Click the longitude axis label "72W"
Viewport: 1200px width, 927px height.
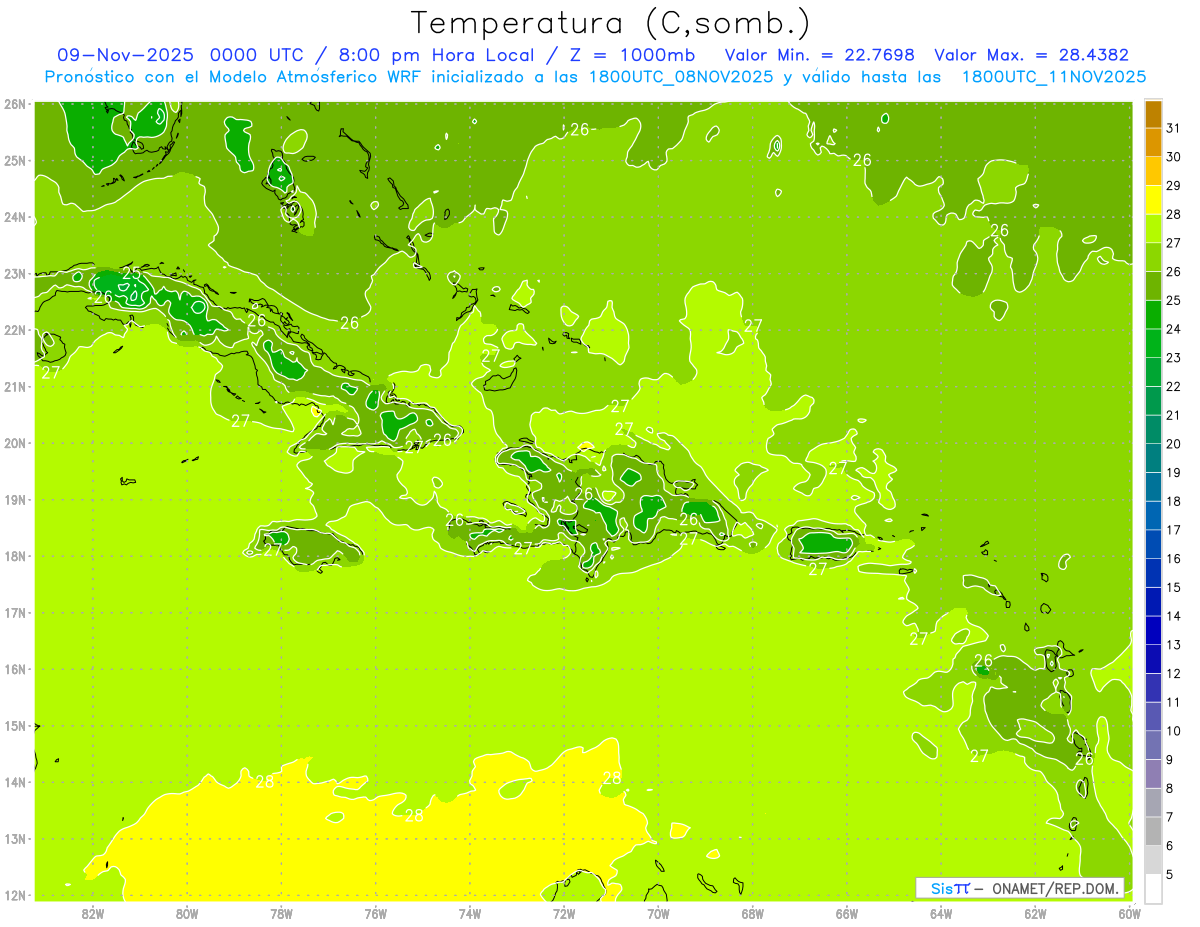coord(564,913)
